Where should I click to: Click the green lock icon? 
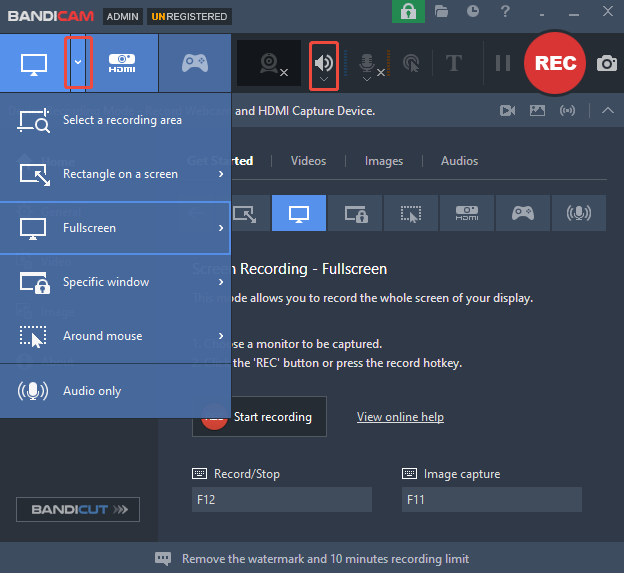(408, 12)
